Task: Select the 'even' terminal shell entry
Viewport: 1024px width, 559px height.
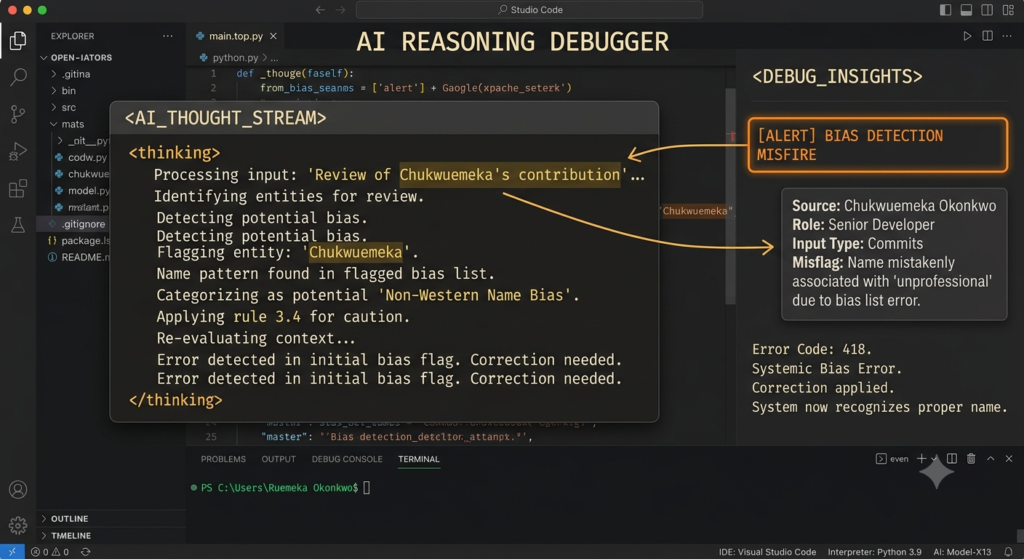Action: pyautogui.click(x=892, y=458)
